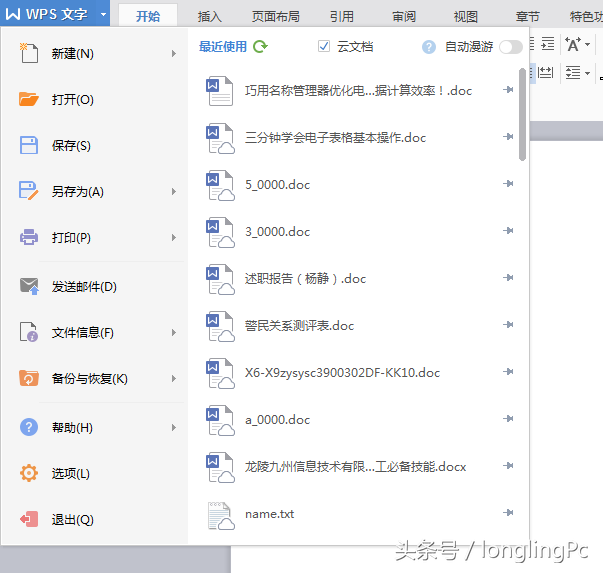Expand the 打印(P) submenu arrow
This screenshot has width=603, height=573.
click(174, 237)
